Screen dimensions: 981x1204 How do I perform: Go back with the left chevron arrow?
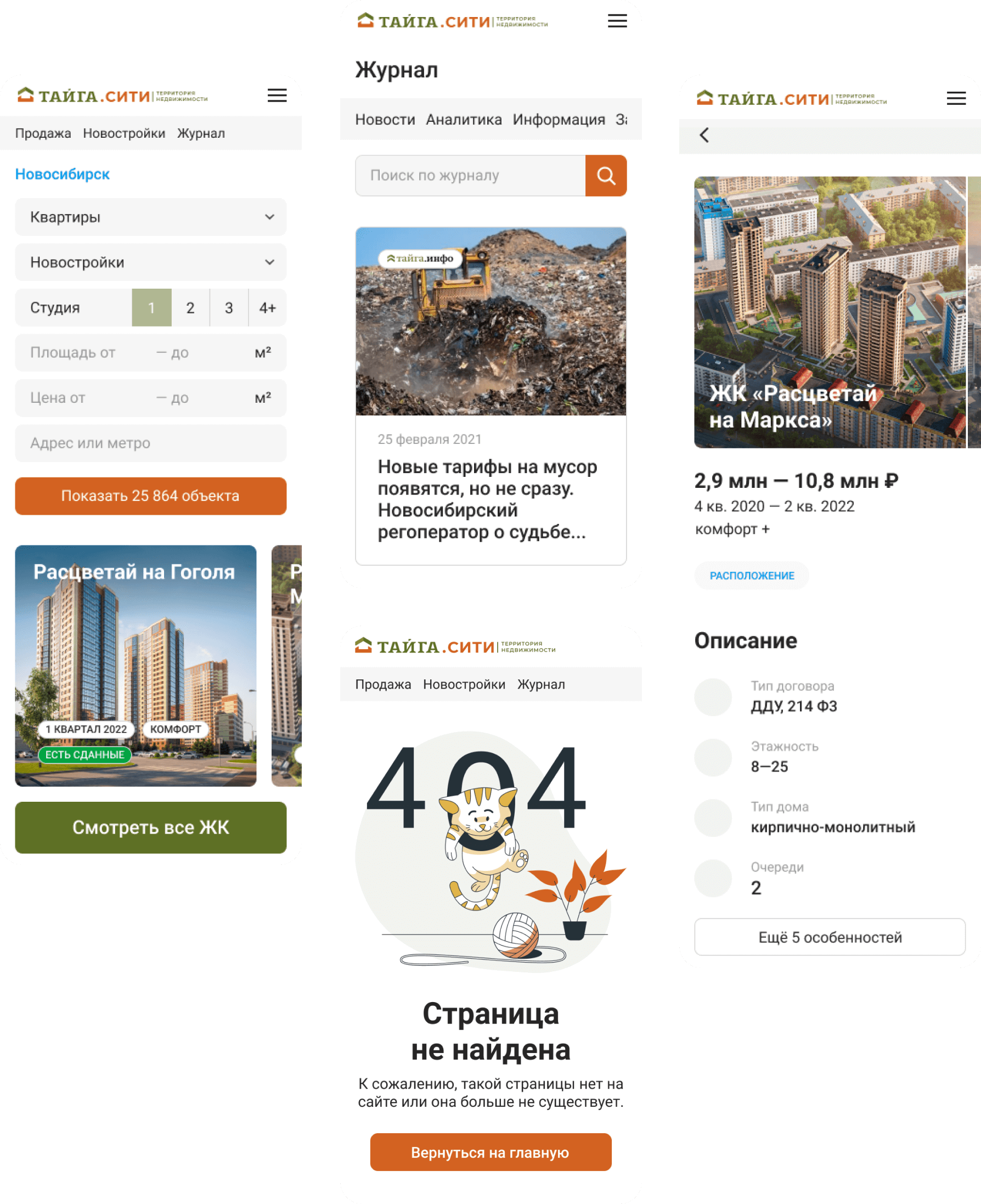[x=704, y=135]
